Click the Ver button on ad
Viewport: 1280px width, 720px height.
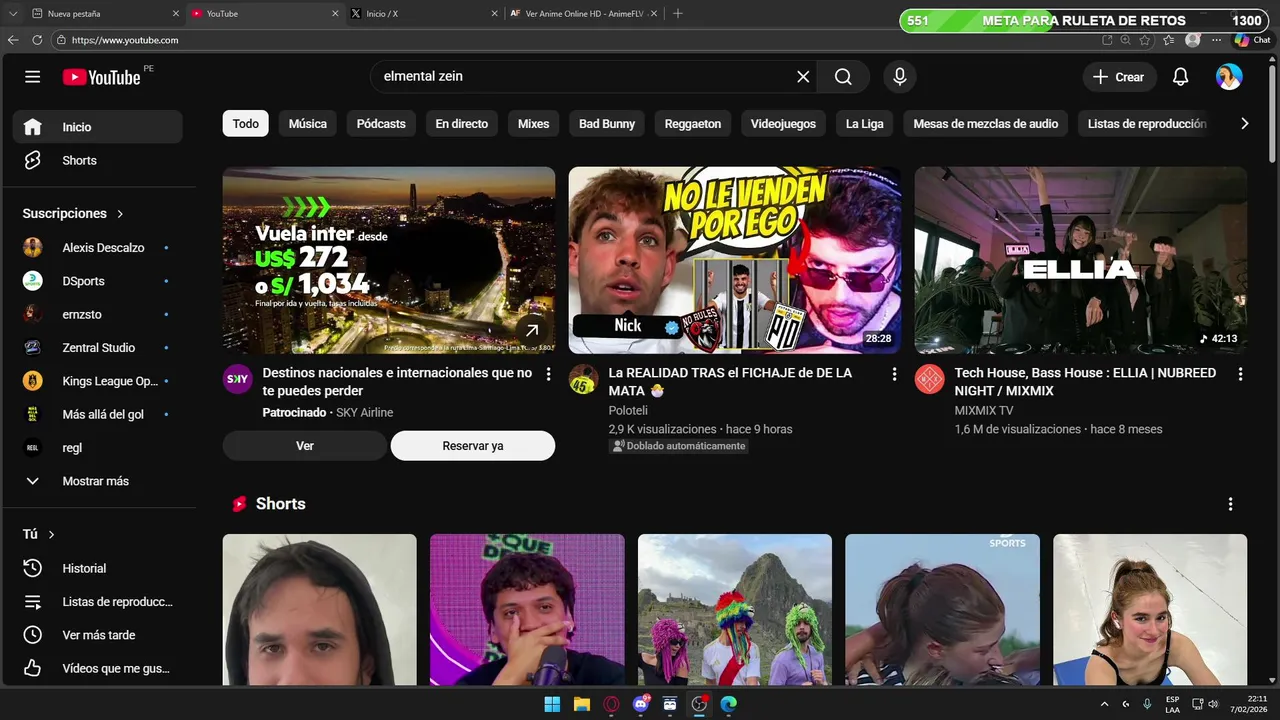coord(305,446)
